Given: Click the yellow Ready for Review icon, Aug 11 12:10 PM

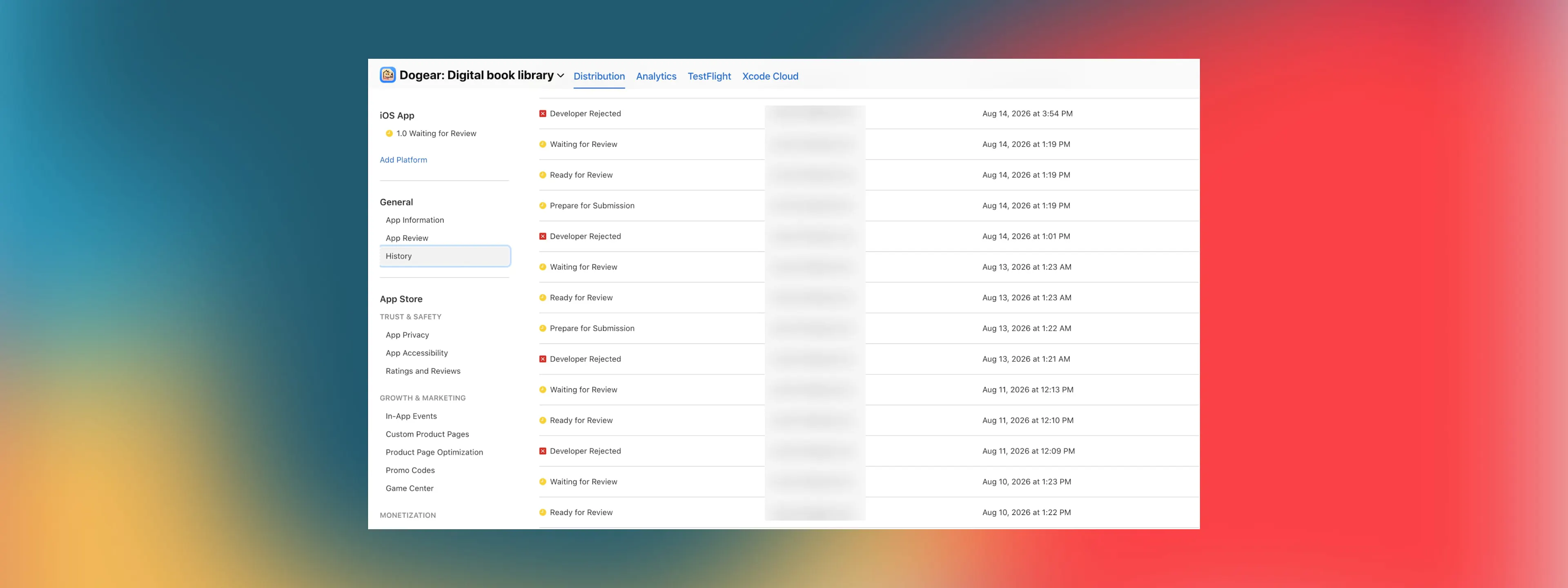Looking at the screenshot, I should point(542,421).
